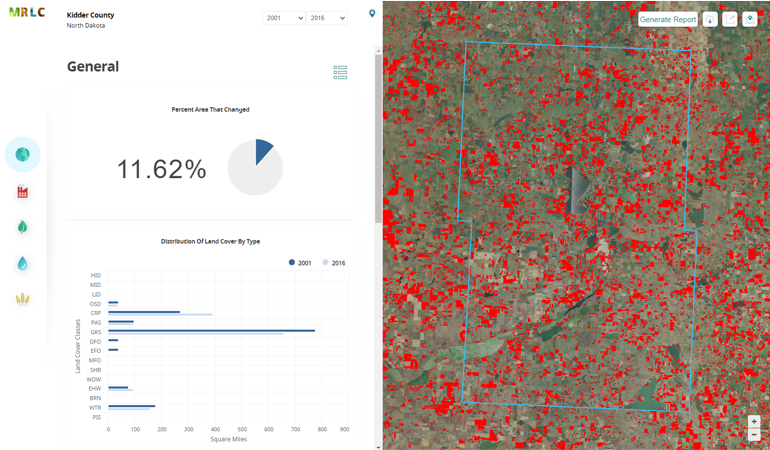Open the 2016 end year dropdown
This screenshot has height=450, width=770.
pos(327,18)
